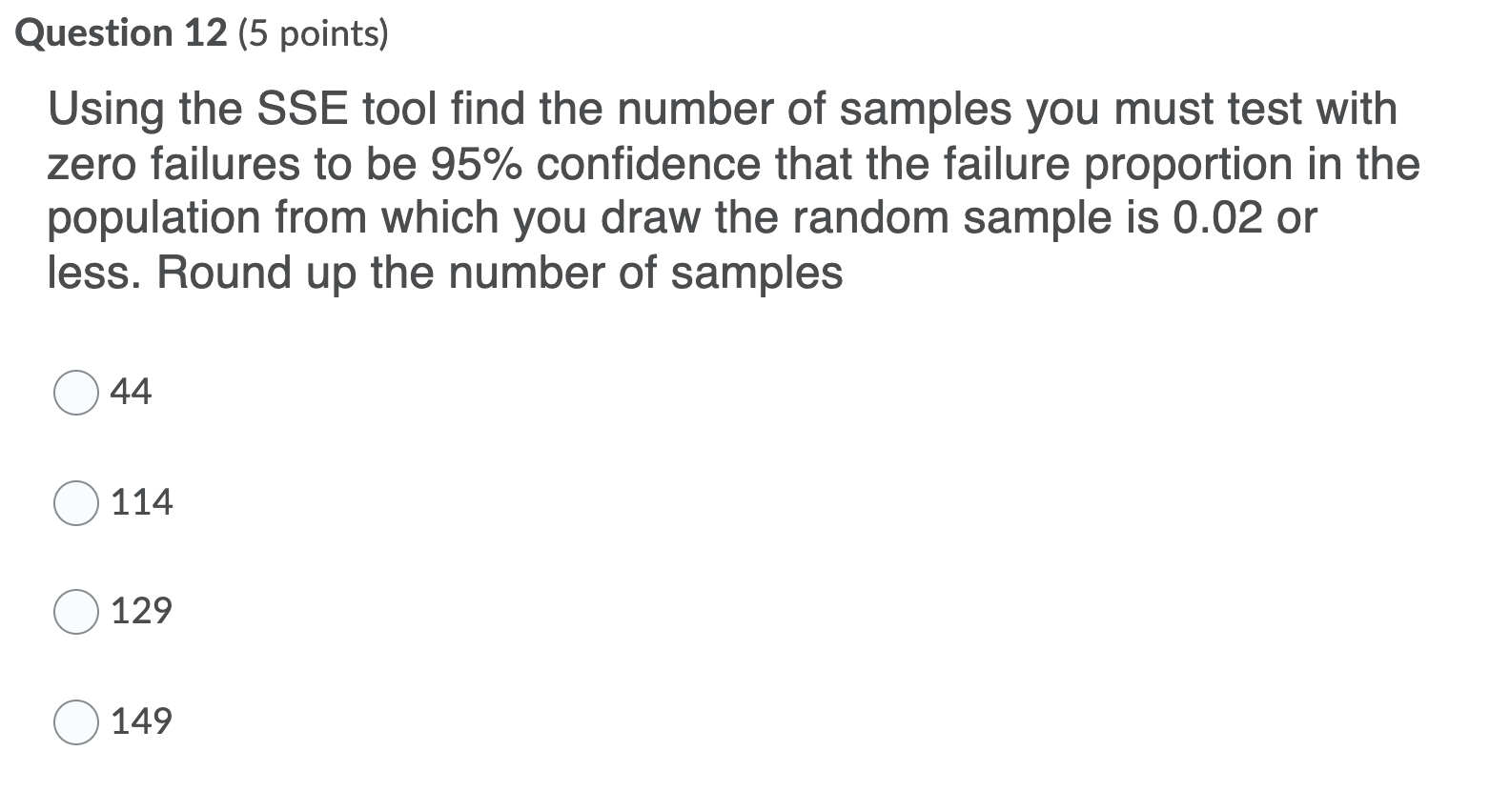The image size is (1510, 812).
Task: Click the answer option labeled 114
Action: tap(142, 502)
